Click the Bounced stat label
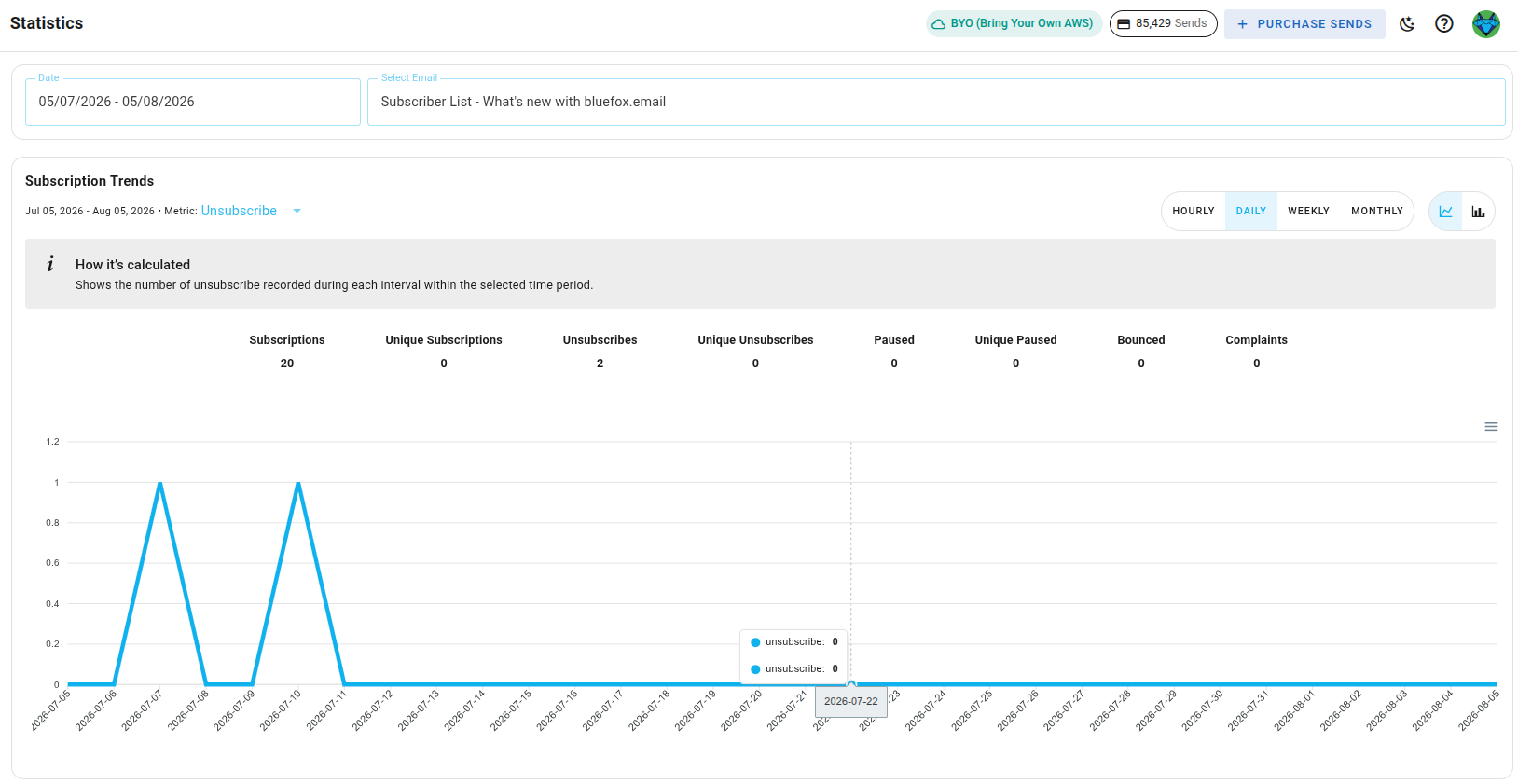Screen dimensions: 1518x784 [x=1141, y=340]
